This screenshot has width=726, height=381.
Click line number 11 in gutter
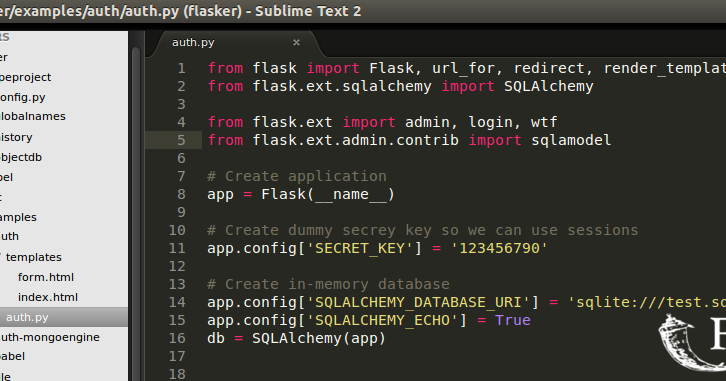[177, 249]
